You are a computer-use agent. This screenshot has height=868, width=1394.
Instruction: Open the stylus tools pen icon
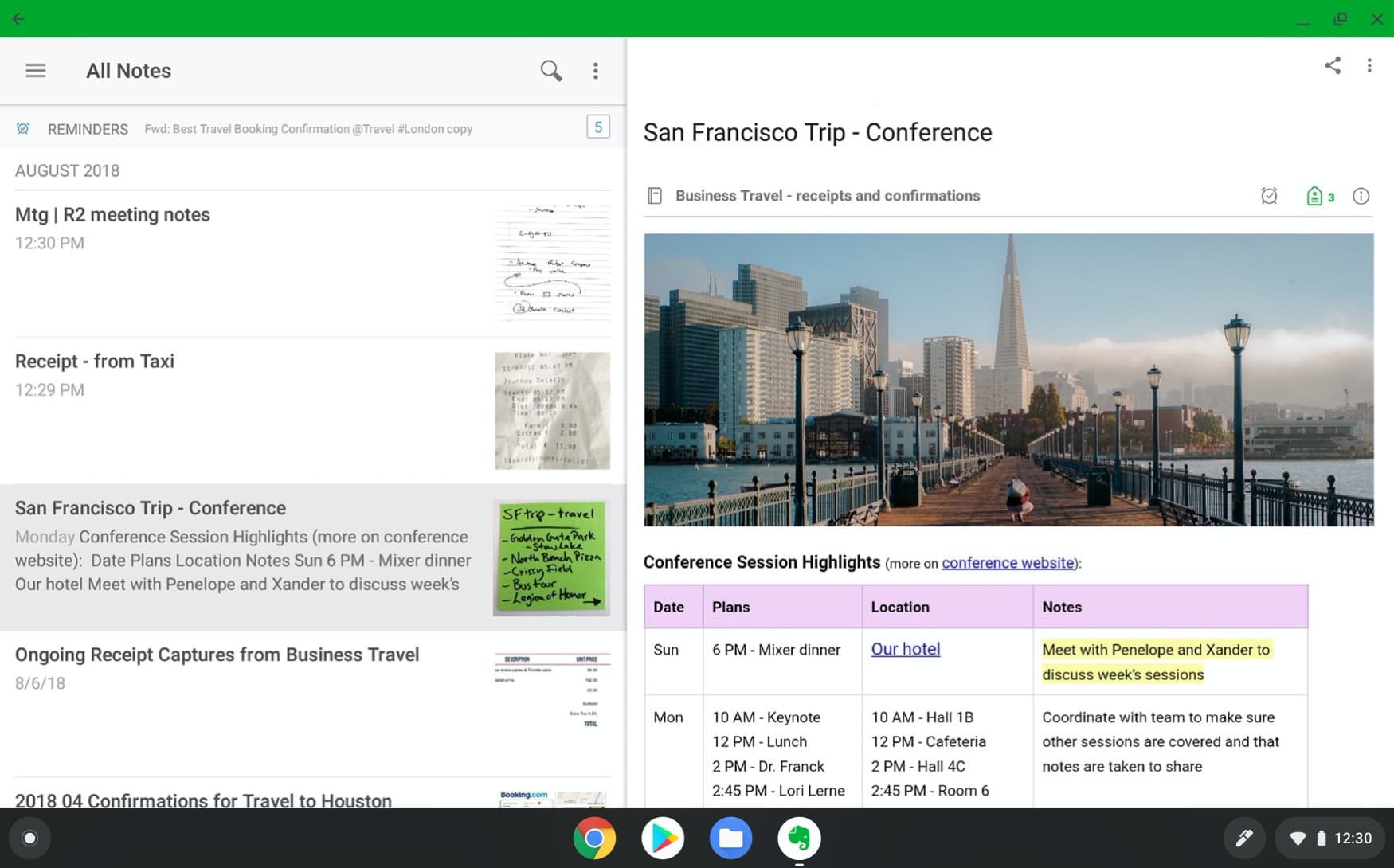1244,838
